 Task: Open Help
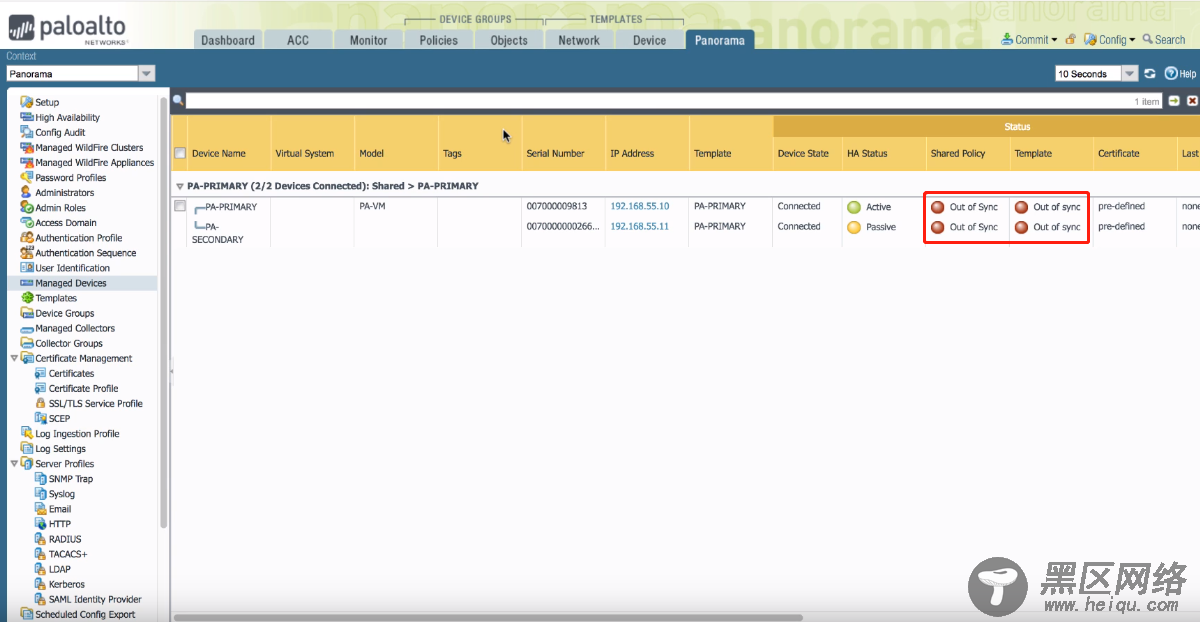tap(1180, 74)
